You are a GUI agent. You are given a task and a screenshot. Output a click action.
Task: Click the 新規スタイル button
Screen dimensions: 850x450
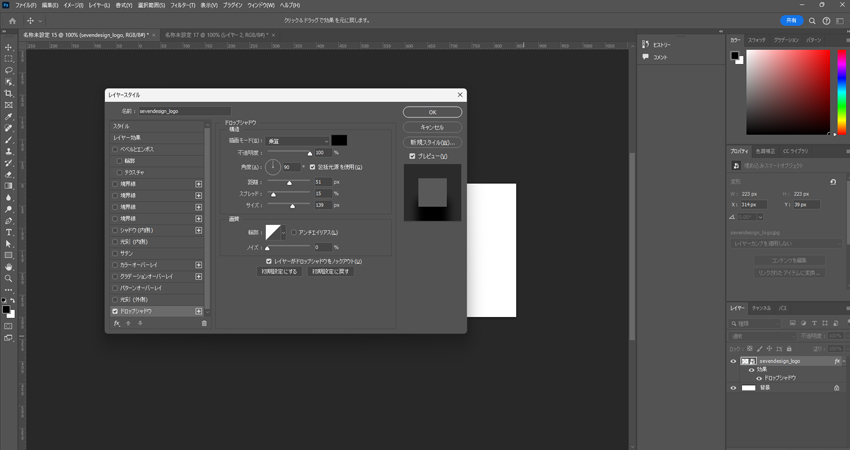[x=433, y=143]
